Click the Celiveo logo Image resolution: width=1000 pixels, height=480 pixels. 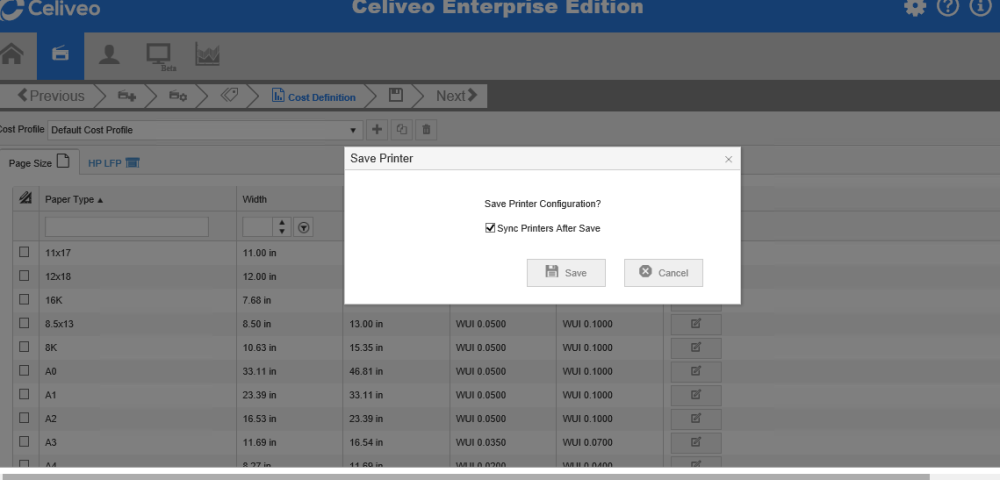[50, 9]
